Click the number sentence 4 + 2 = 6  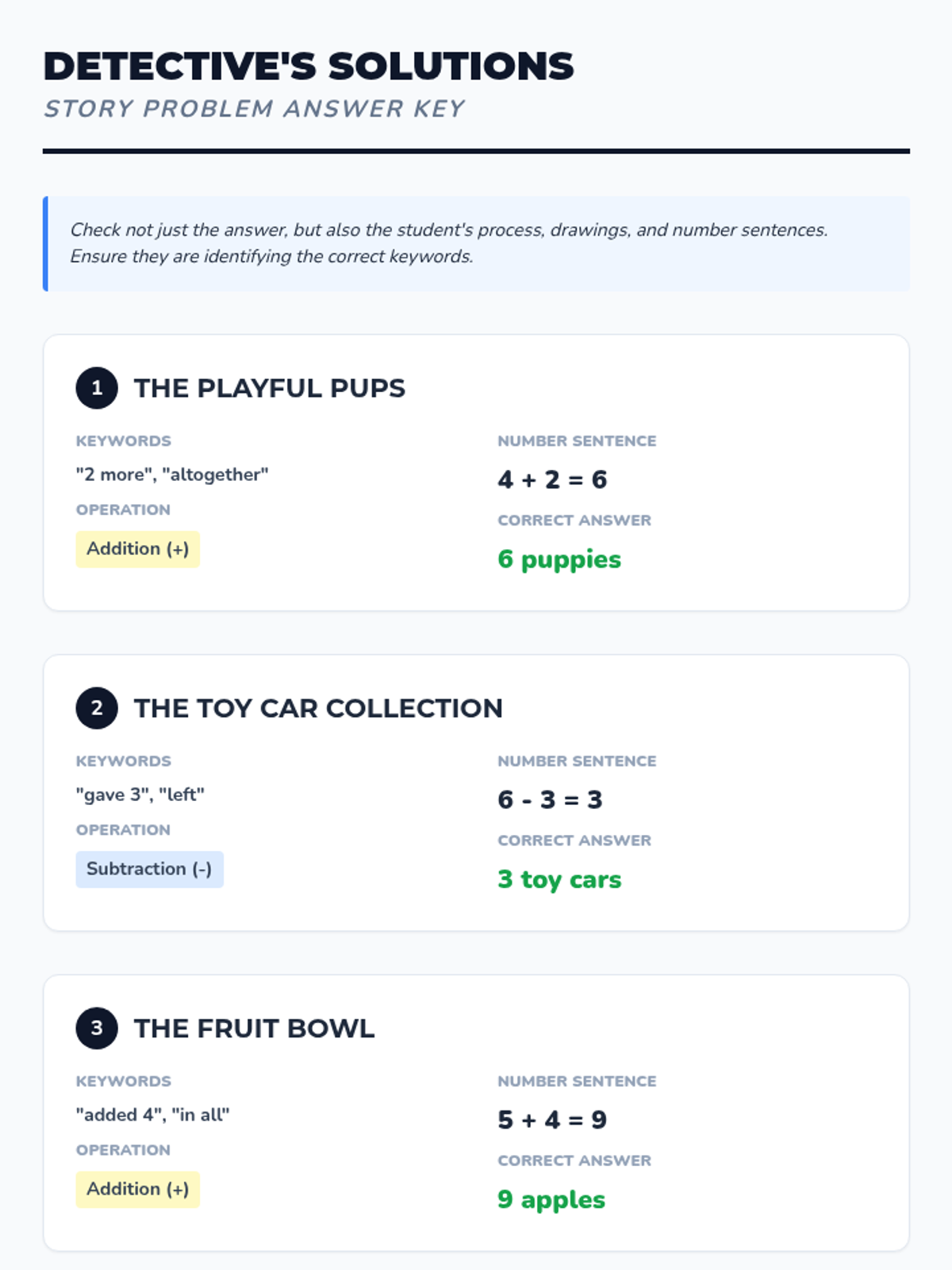pos(552,479)
